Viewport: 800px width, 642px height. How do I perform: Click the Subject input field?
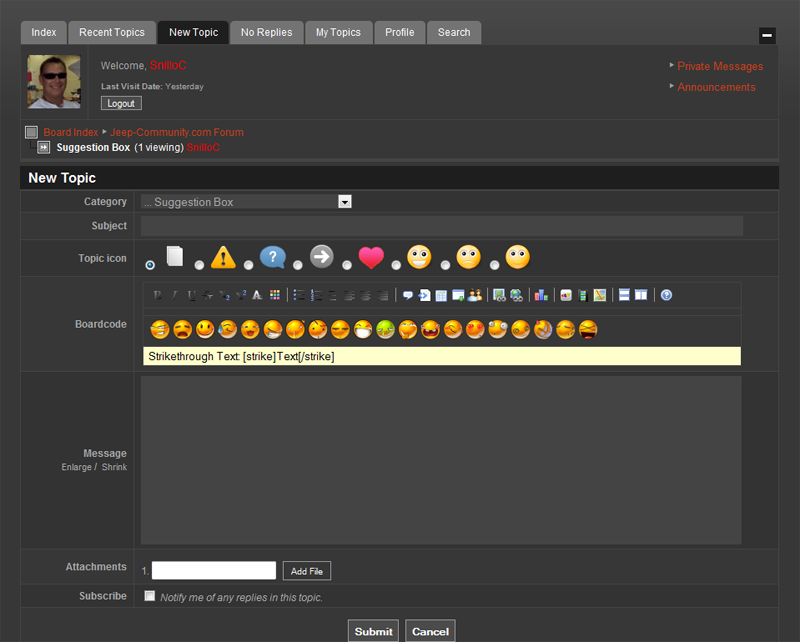(442, 226)
